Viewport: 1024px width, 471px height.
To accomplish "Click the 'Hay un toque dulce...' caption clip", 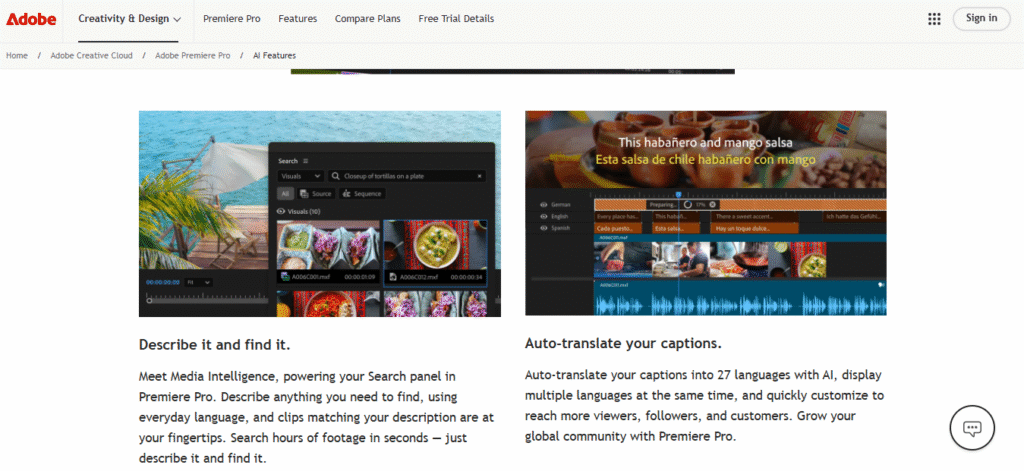I will pyautogui.click(x=754, y=229).
